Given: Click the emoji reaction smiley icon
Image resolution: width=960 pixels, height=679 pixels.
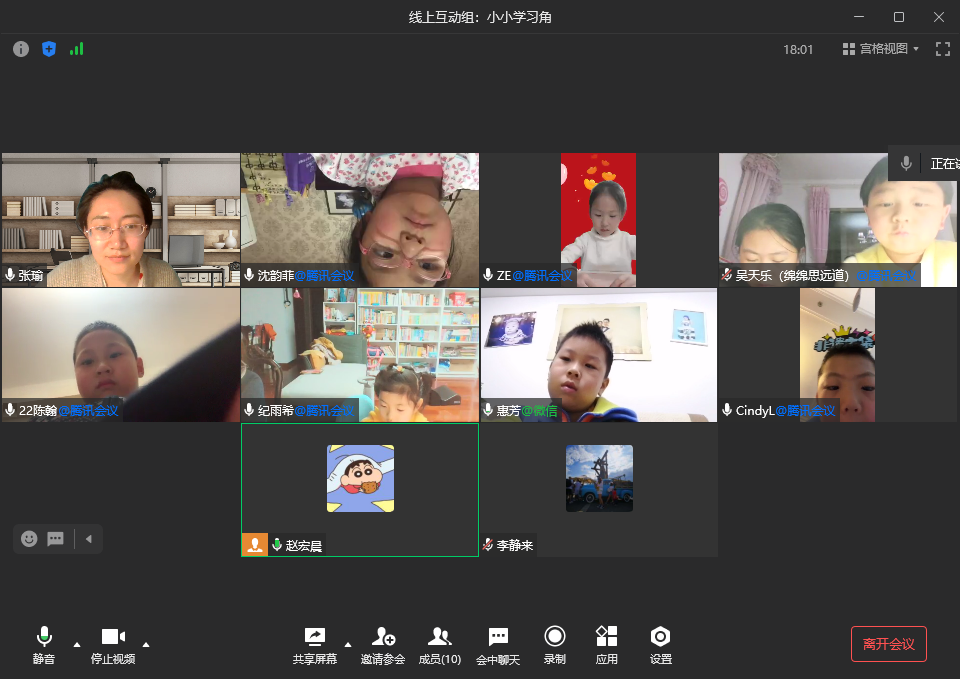Looking at the screenshot, I should point(29,539).
